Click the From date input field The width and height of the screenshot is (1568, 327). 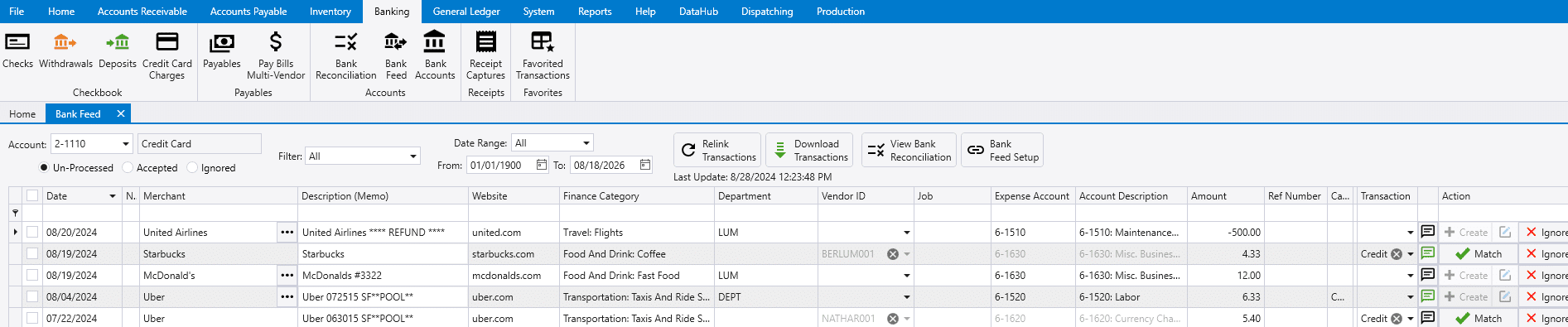coord(500,165)
